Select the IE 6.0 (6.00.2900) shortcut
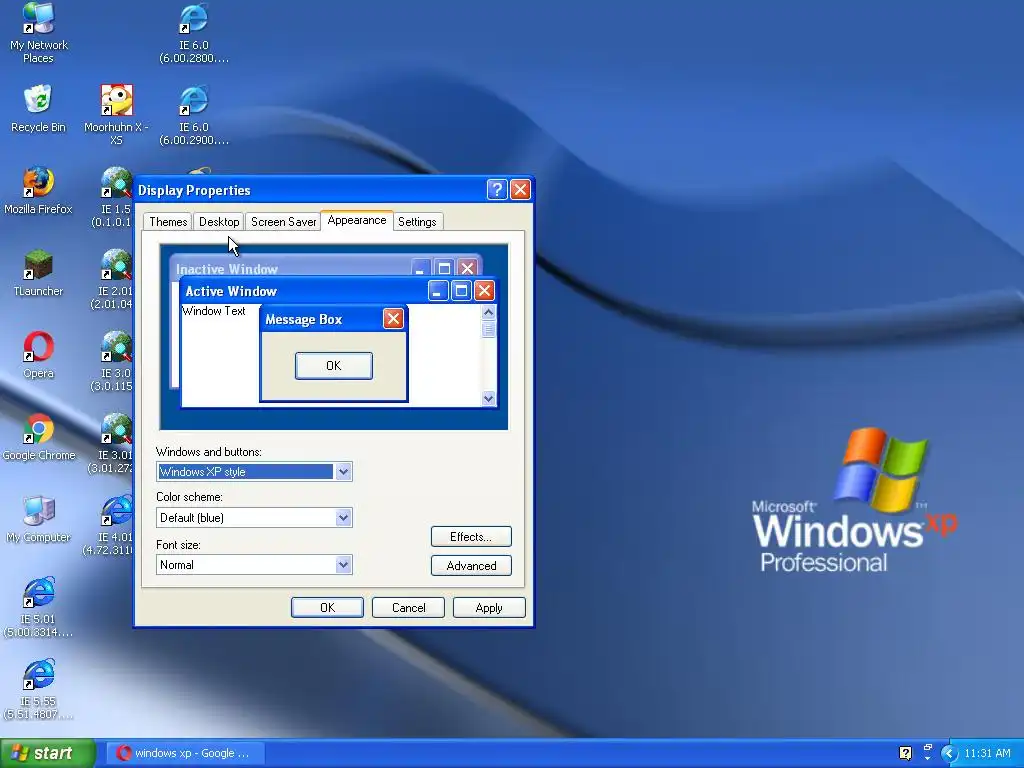This screenshot has height=768, width=1024. coord(194,115)
